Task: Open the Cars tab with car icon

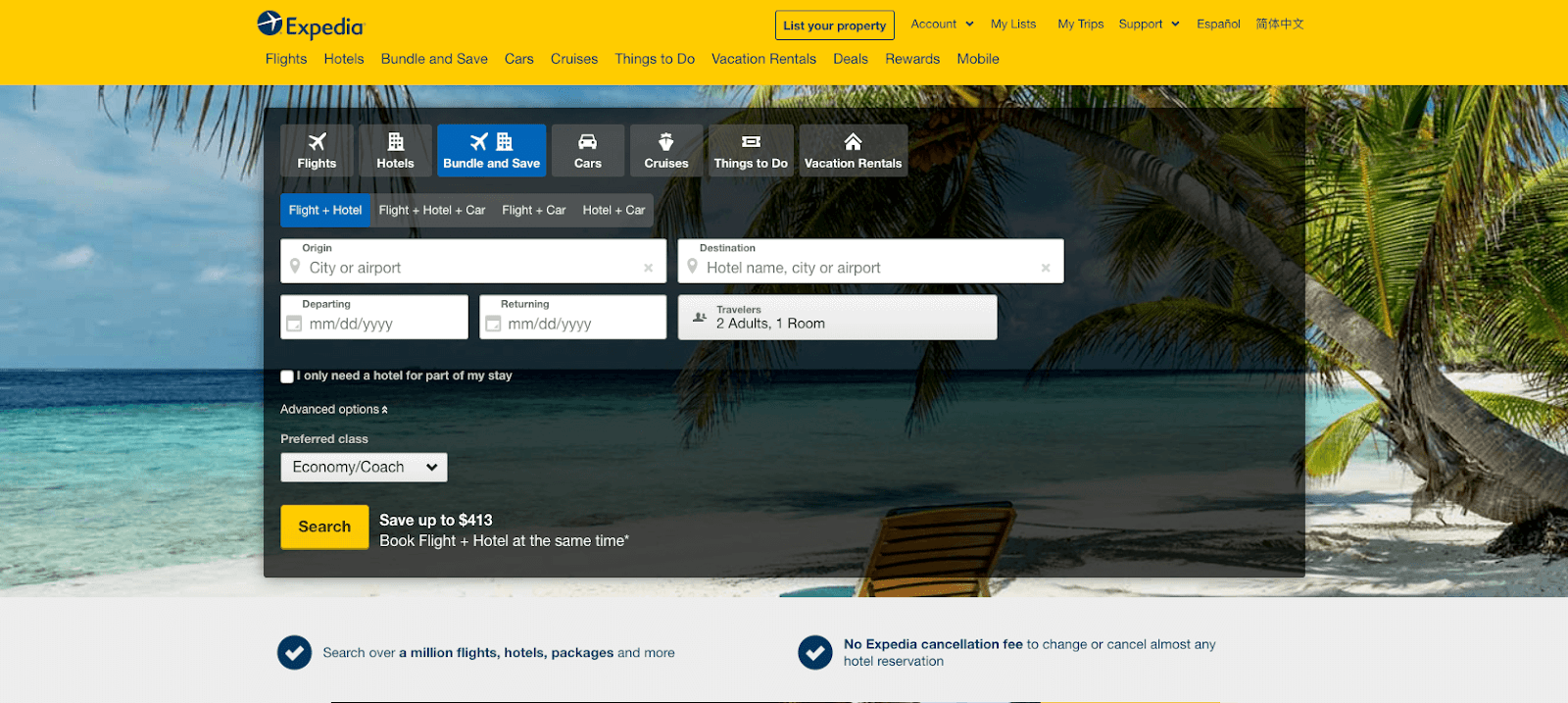Action: 588,150
